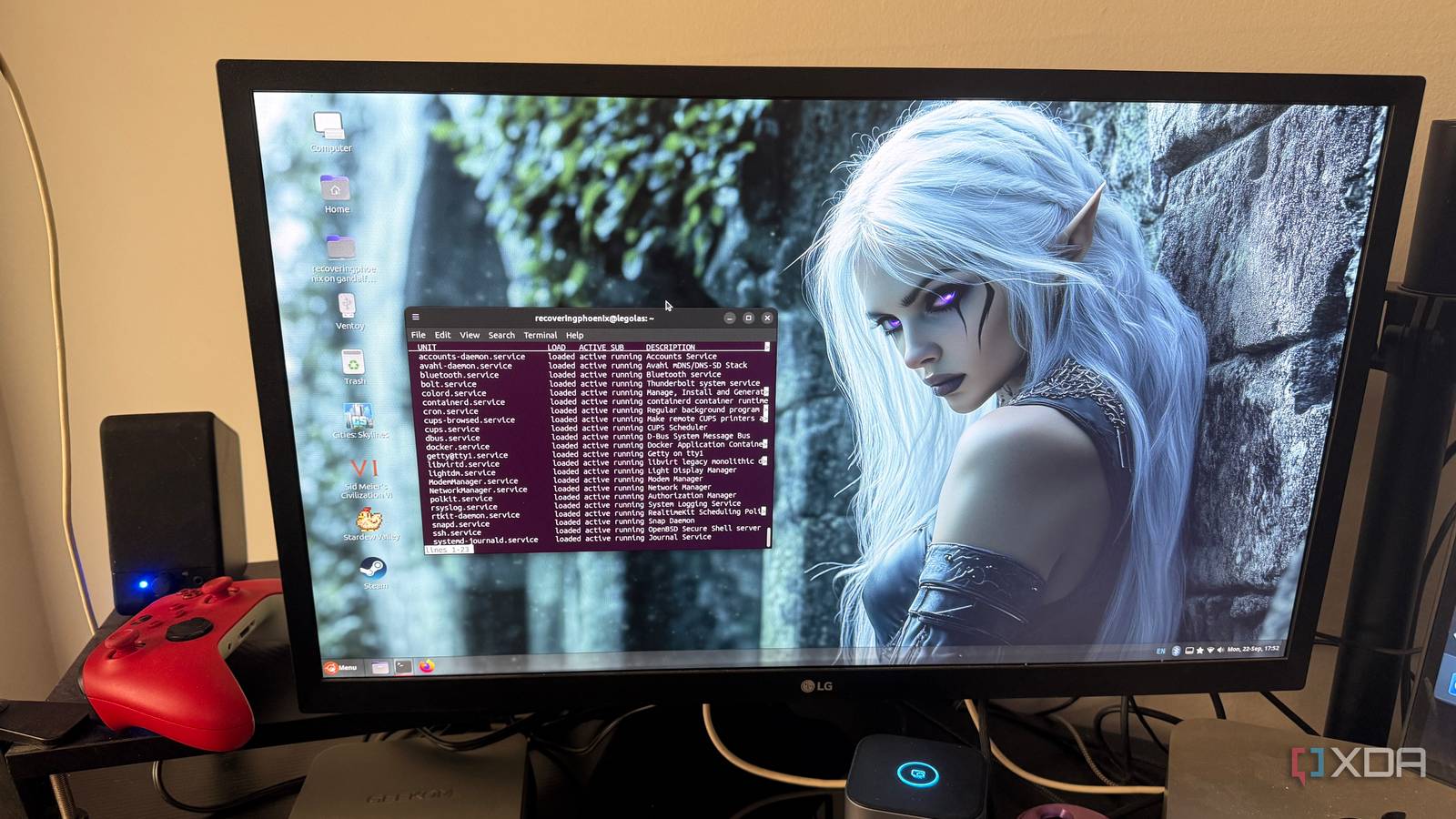1456x819 pixels.
Task: Launch Firefox from the taskbar
Action: coord(426,667)
